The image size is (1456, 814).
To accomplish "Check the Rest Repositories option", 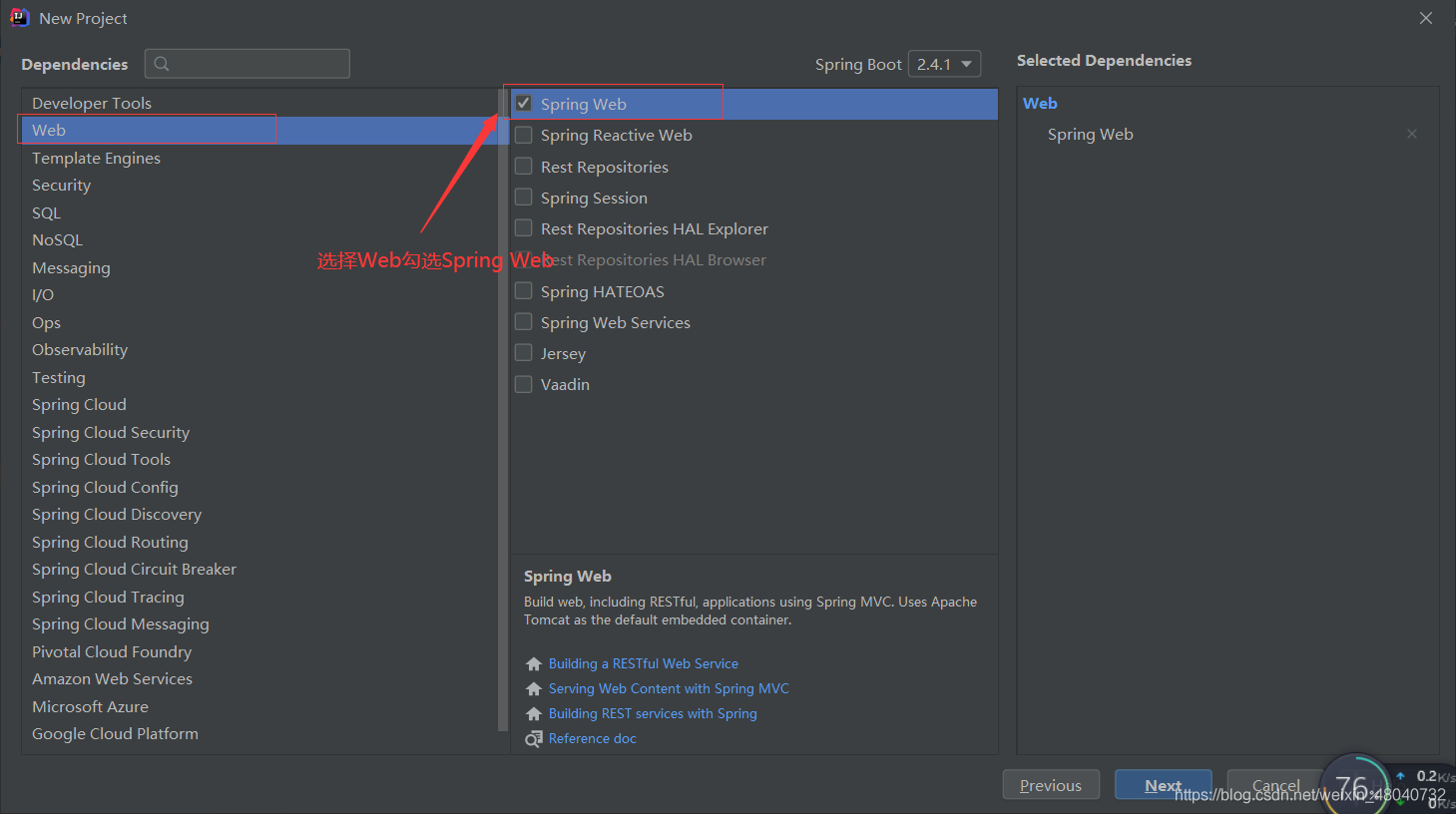I will 524,166.
